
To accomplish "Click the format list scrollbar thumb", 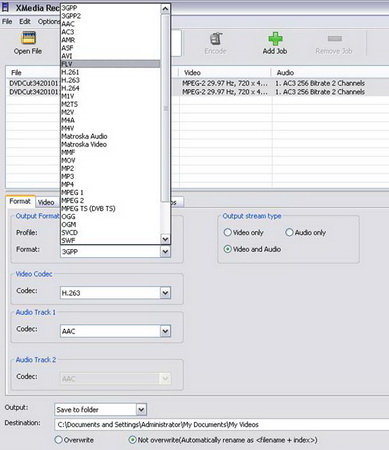I will tap(165, 108).
